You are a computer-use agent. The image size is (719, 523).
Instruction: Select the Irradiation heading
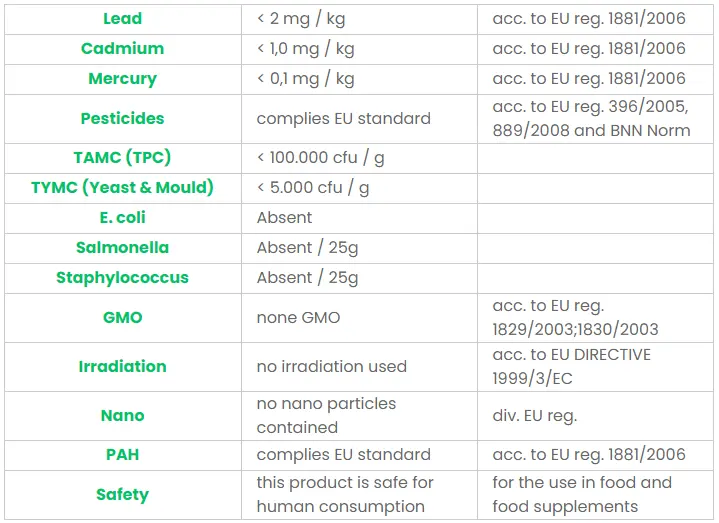click(x=122, y=366)
